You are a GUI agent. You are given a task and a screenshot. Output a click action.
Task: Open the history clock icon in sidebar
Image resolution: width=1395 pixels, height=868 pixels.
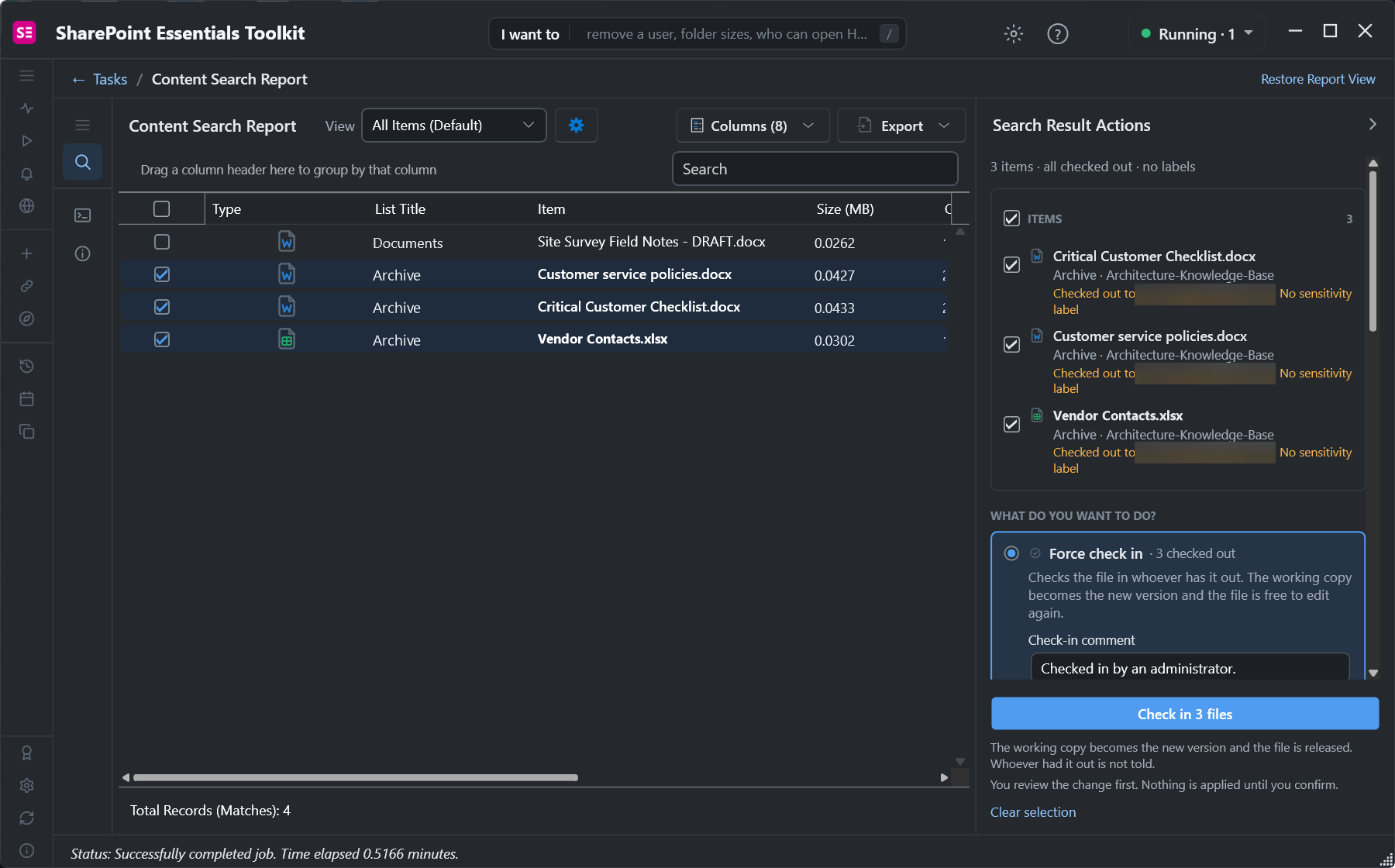pyautogui.click(x=27, y=366)
